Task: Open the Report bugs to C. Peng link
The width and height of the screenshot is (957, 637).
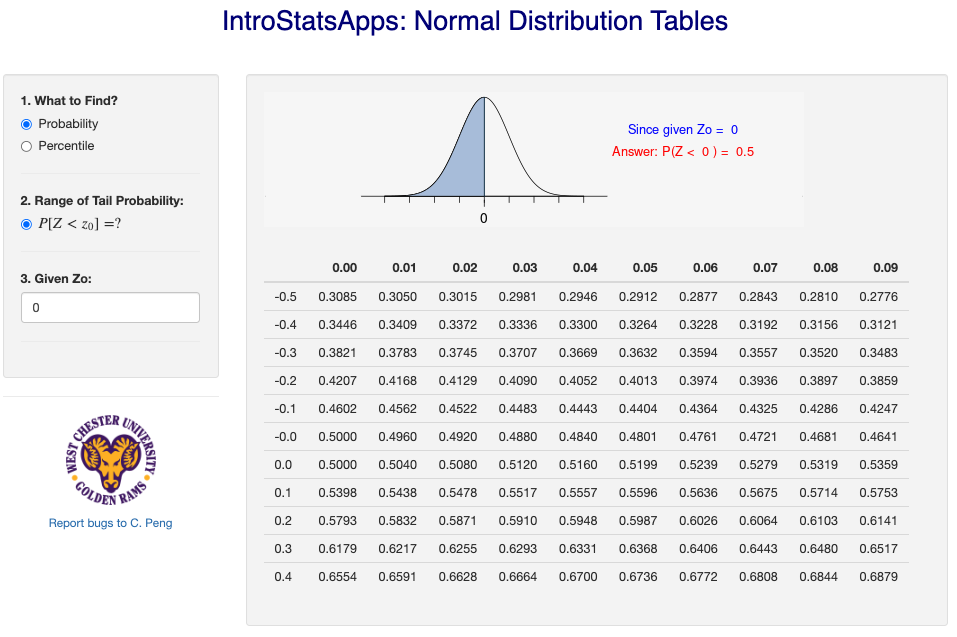Action: click(x=110, y=523)
